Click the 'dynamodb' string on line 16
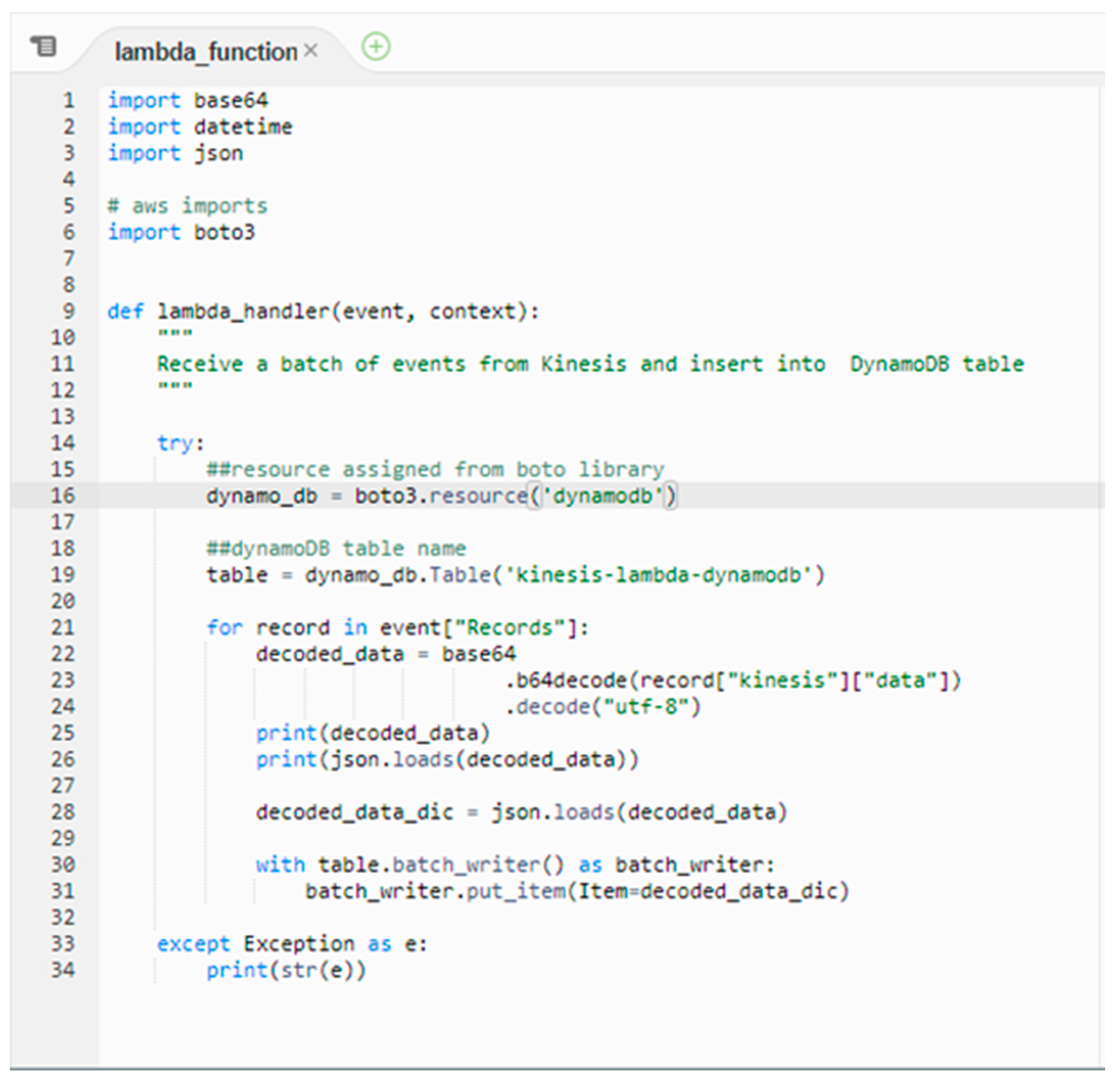The height and width of the screenshot is (1084, 1120). [x=603, y=495]
